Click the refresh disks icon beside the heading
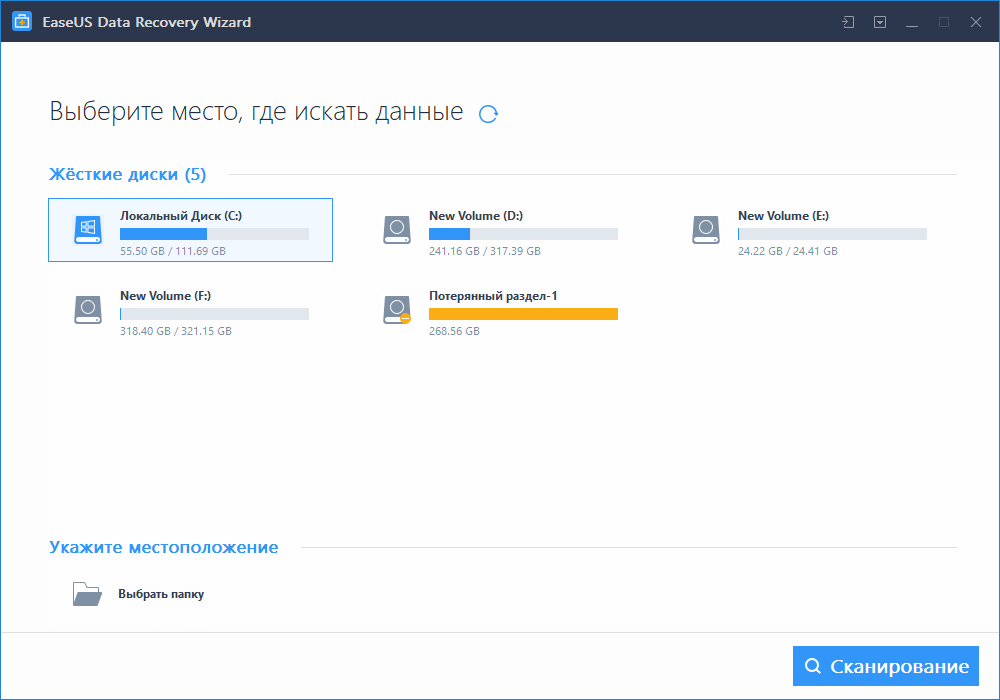 (488, 114)
